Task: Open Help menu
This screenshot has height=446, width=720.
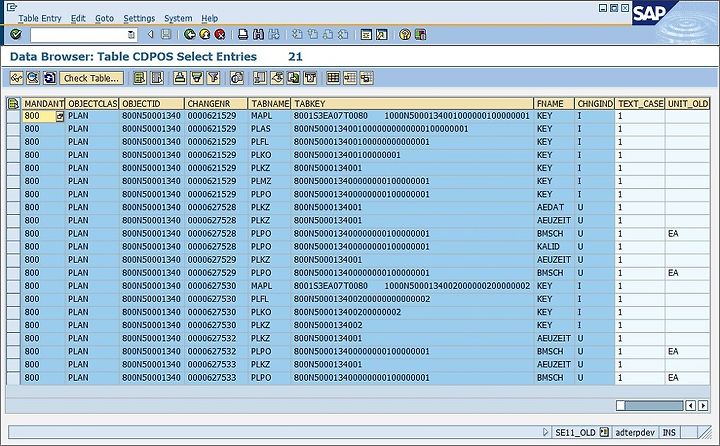Action: (209, 18)
